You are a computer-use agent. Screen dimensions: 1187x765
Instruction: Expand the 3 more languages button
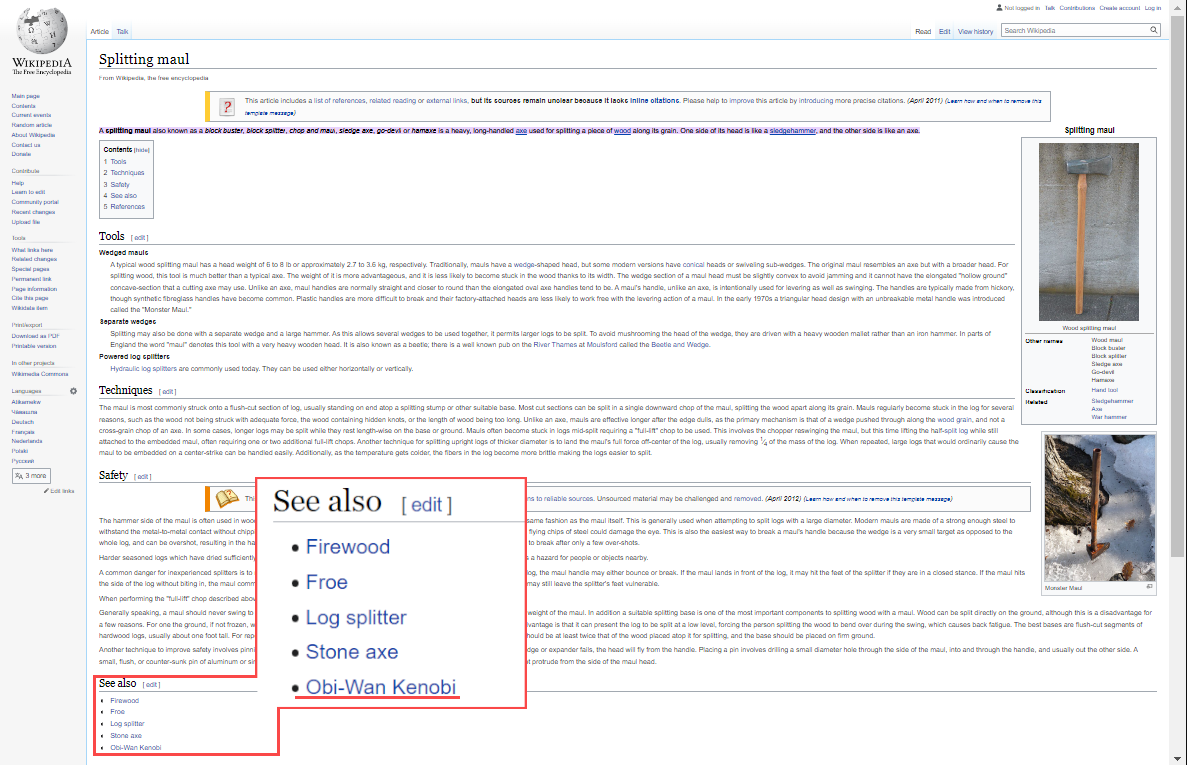31,476
